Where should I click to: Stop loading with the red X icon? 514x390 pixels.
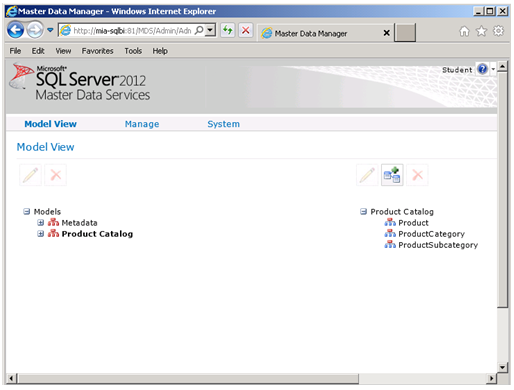point(246,30)
